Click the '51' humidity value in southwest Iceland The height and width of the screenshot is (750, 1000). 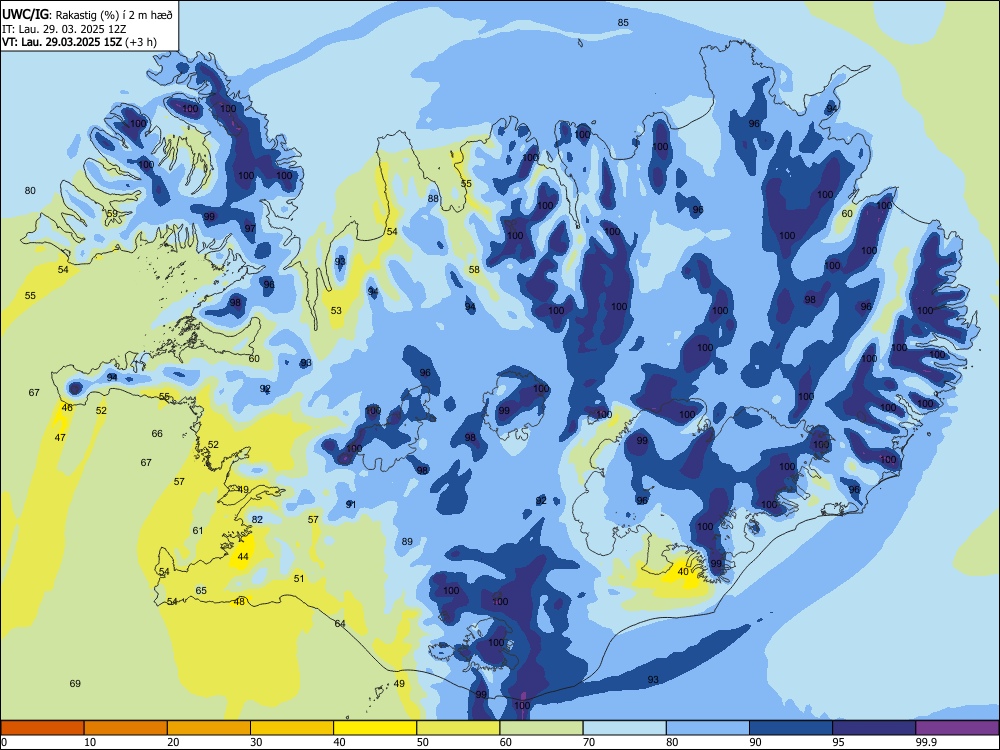coord(299,578)
